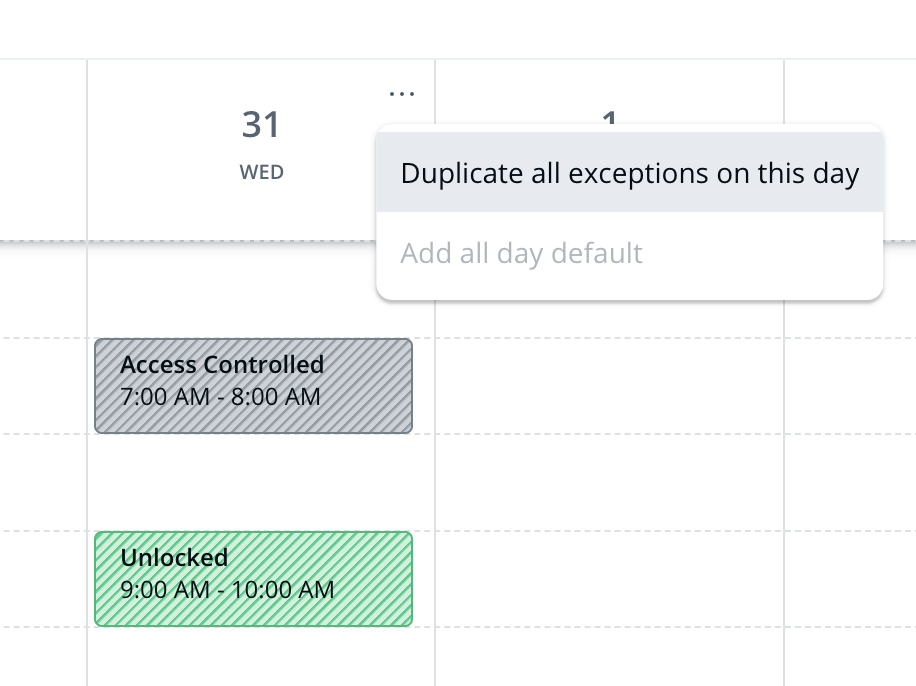This screenshot has width=916, height=686.
Task: Click the 7 AM slot left of Wed 31
Action: 43,385
